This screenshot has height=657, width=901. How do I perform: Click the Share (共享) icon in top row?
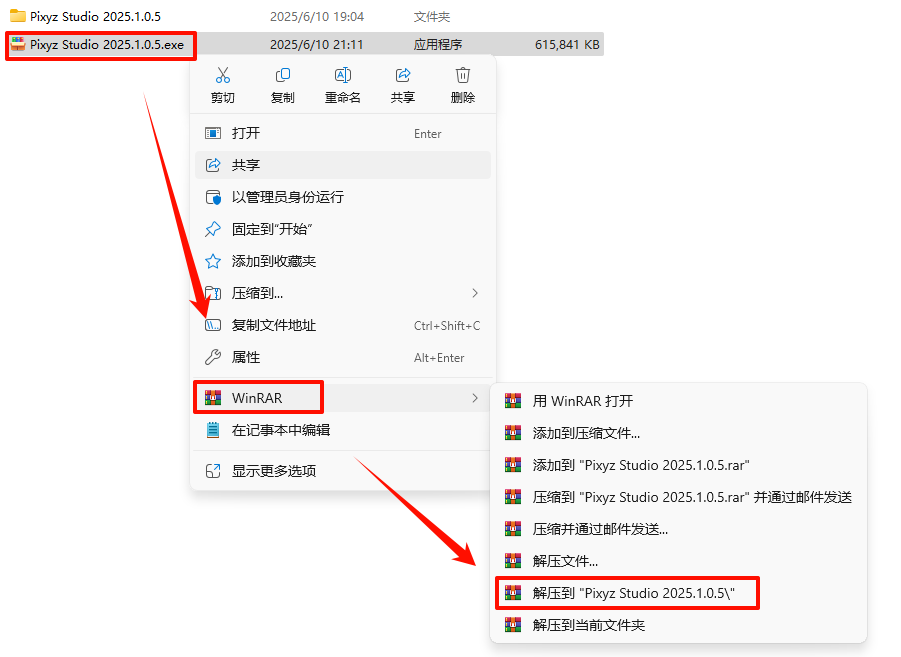403,75
